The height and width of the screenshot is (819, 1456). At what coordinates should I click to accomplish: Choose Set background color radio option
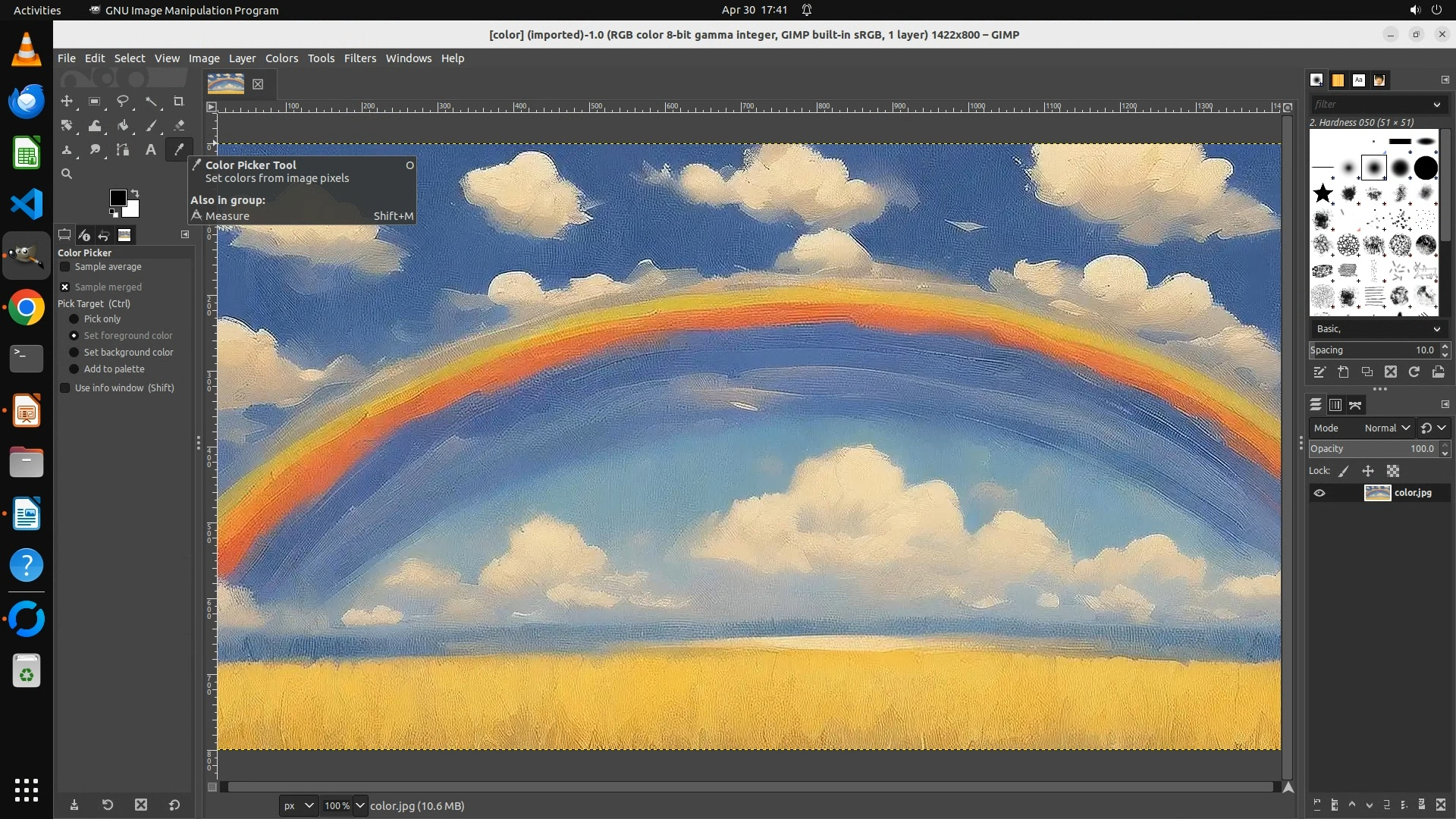pyautogui.click(x=74, y=353)
